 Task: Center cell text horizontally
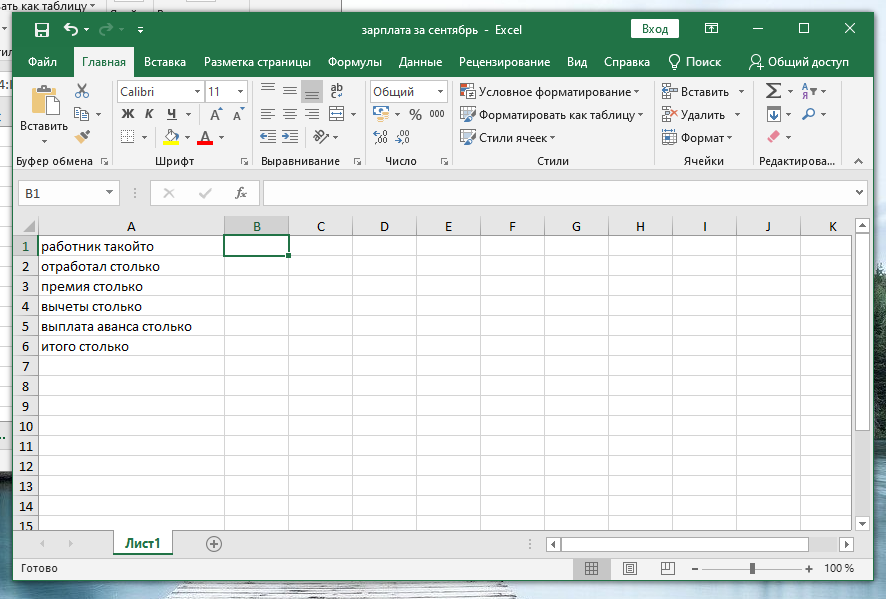click(x=290, y=114)
